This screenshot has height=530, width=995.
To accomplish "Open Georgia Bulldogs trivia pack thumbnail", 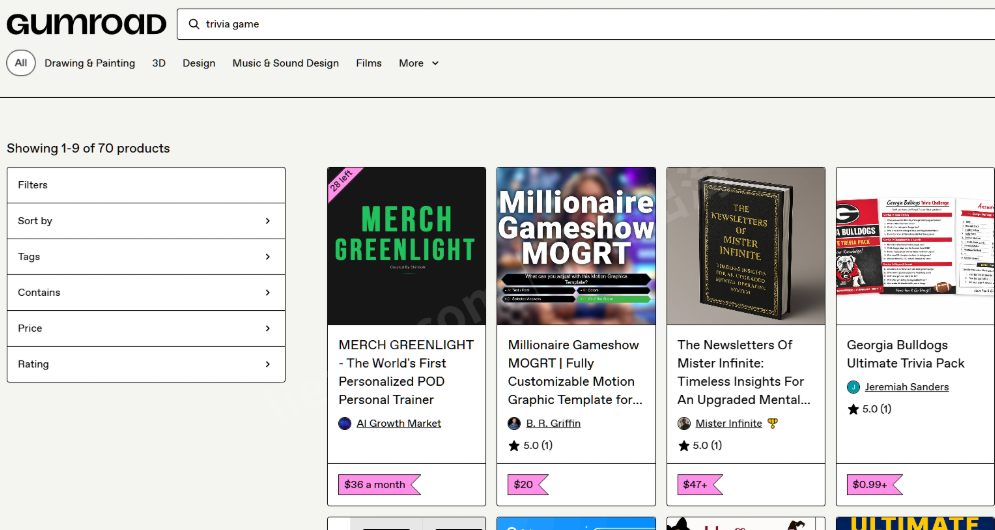I will click(x=915, y=246).
